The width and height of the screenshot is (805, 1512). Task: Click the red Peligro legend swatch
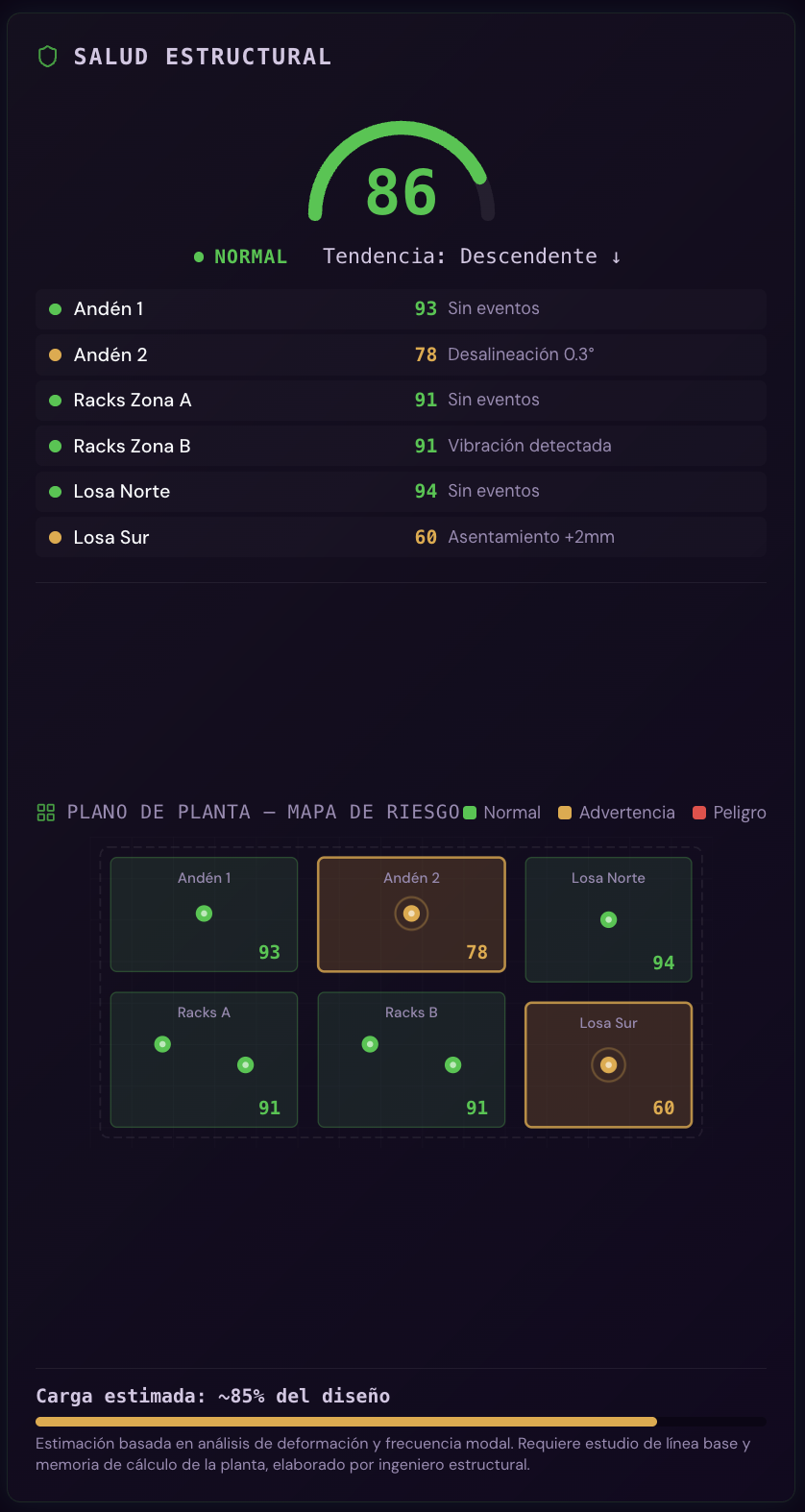[x=699, y=813]
